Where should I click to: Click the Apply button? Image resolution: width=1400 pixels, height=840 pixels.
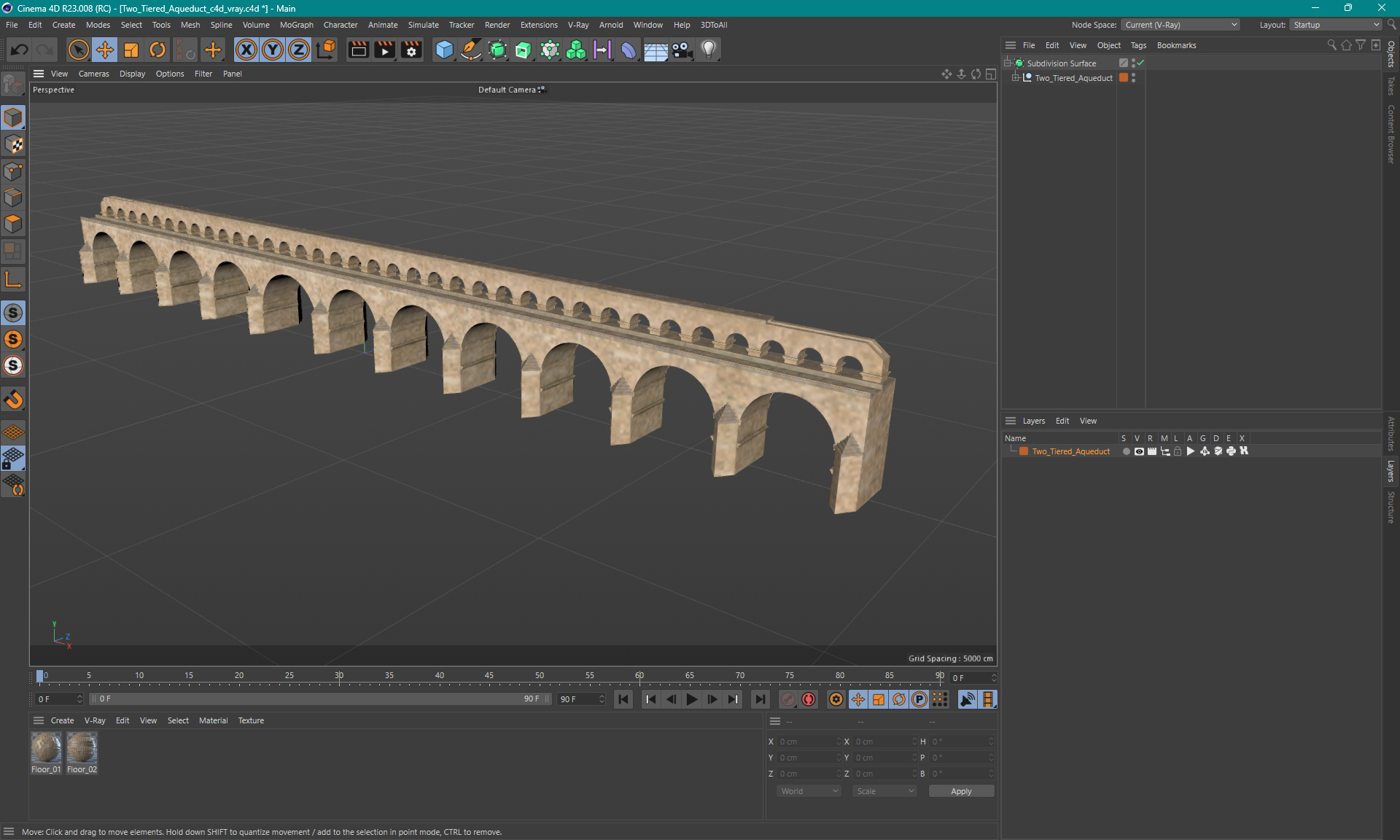pyautogui.click(x=961, y=791)
